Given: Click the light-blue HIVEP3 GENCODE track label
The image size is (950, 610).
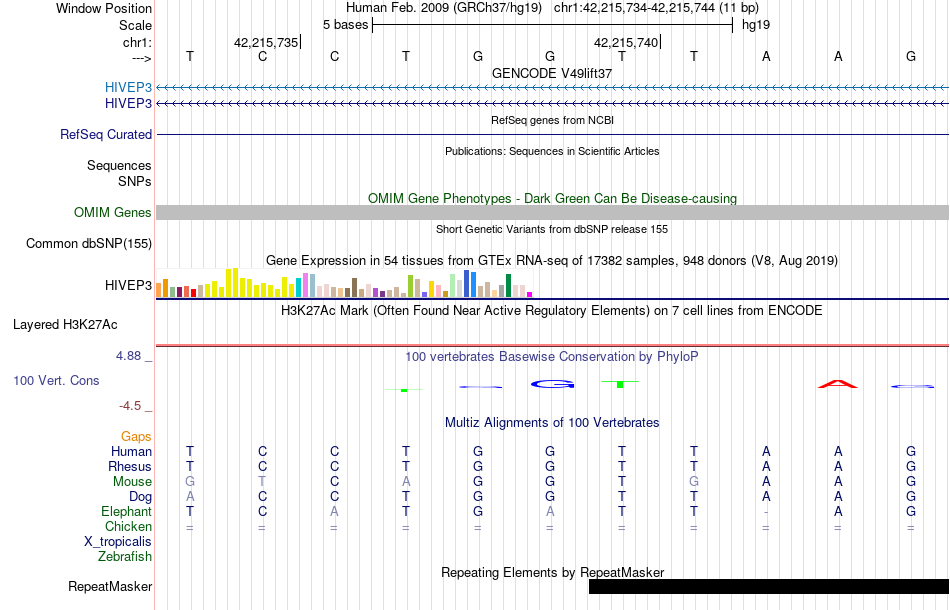Looking at the screenshot, I should click(x=128, y=87).
